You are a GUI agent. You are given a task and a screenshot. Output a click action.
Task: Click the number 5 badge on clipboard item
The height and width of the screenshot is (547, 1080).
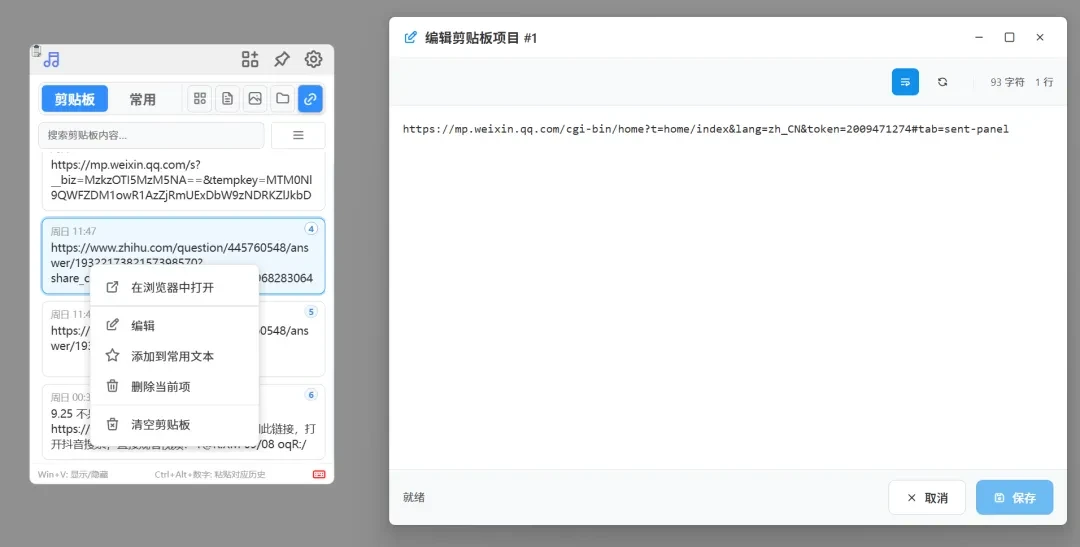[311, 312]
